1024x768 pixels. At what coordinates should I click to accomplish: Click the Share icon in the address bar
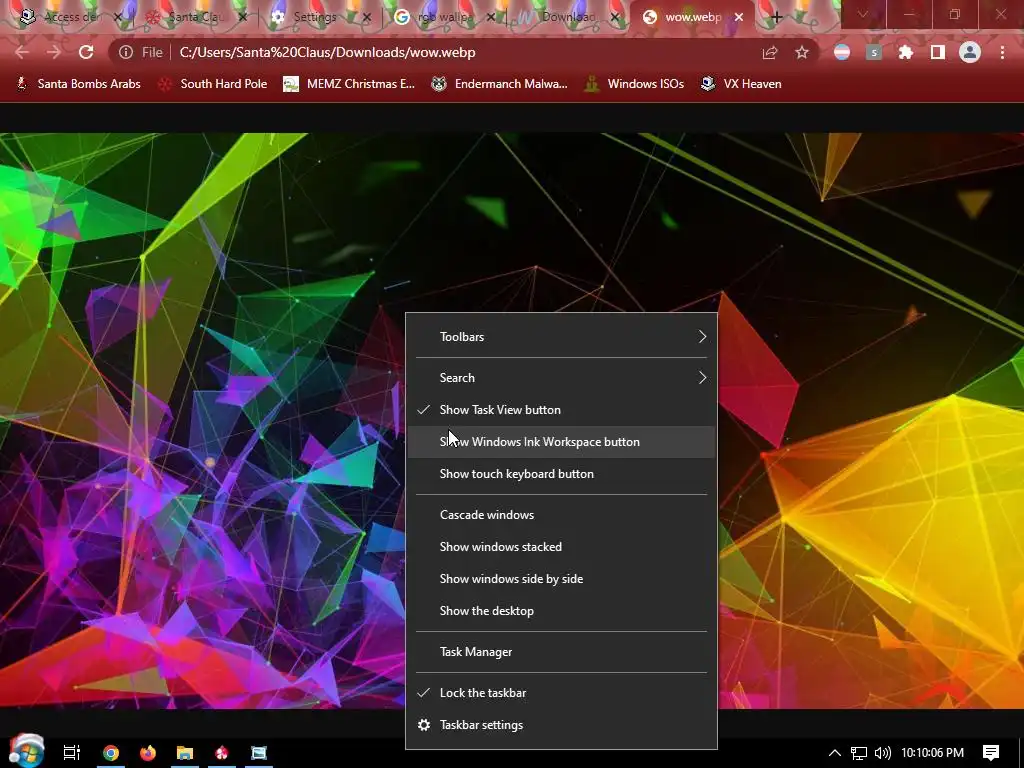coord(770,52)
